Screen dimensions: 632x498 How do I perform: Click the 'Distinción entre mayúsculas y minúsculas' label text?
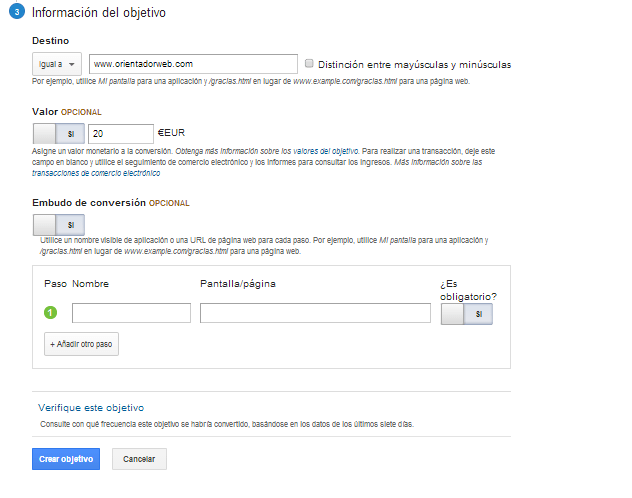point(414,64)
